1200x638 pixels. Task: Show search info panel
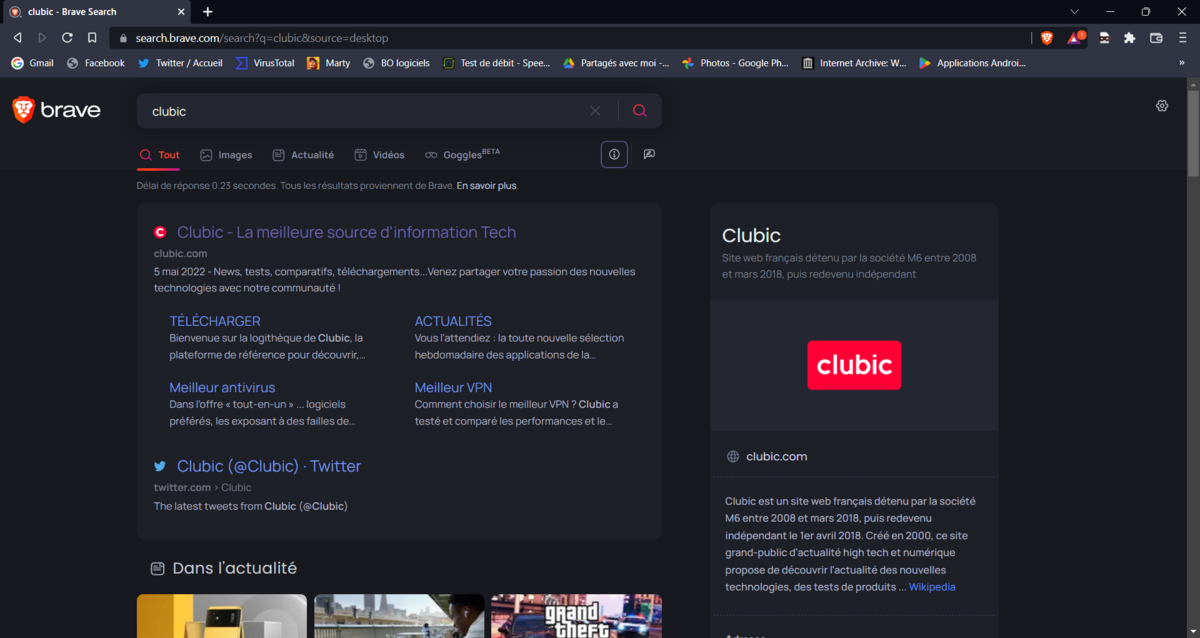coord(614,155)
